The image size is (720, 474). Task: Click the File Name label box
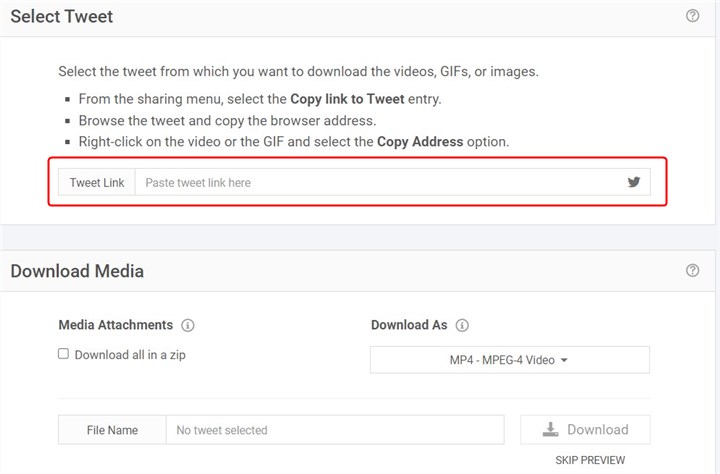112,430
